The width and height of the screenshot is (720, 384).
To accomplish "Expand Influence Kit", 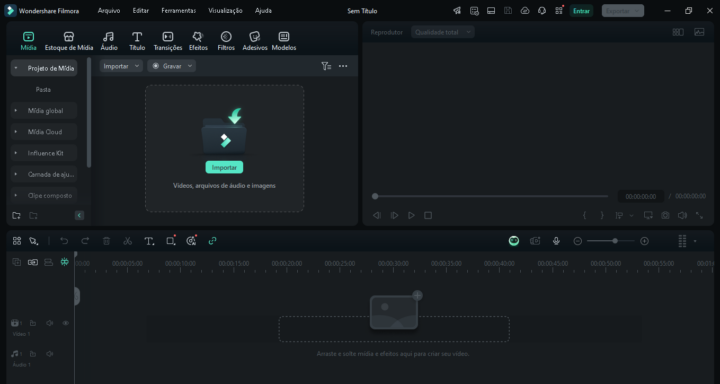I will click(x=16, y=153).
